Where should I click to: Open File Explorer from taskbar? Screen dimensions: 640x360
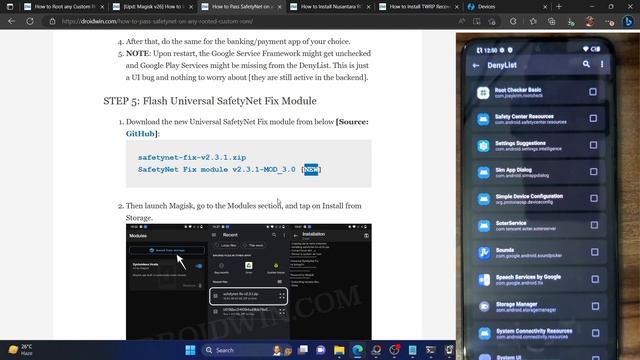(x=339, y=350)
